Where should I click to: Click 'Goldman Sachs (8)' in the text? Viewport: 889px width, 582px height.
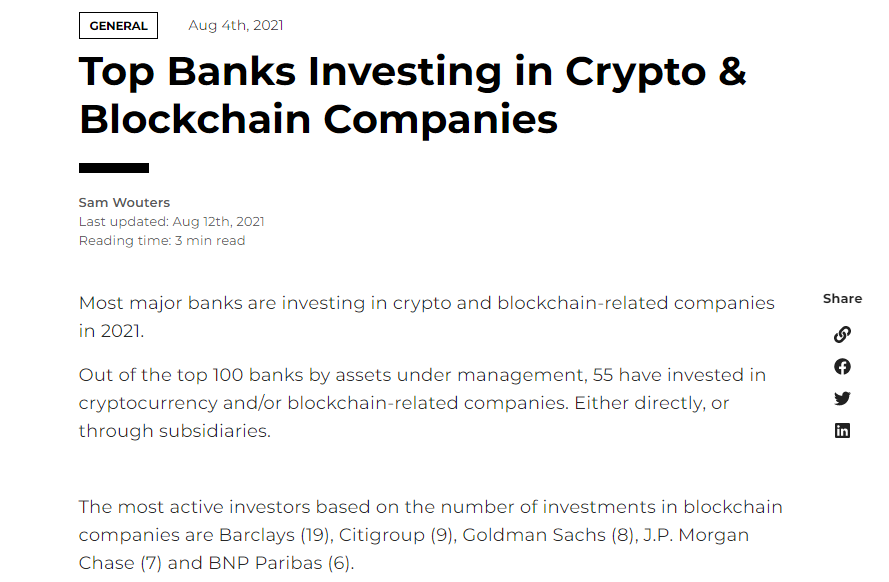(548, 535)
